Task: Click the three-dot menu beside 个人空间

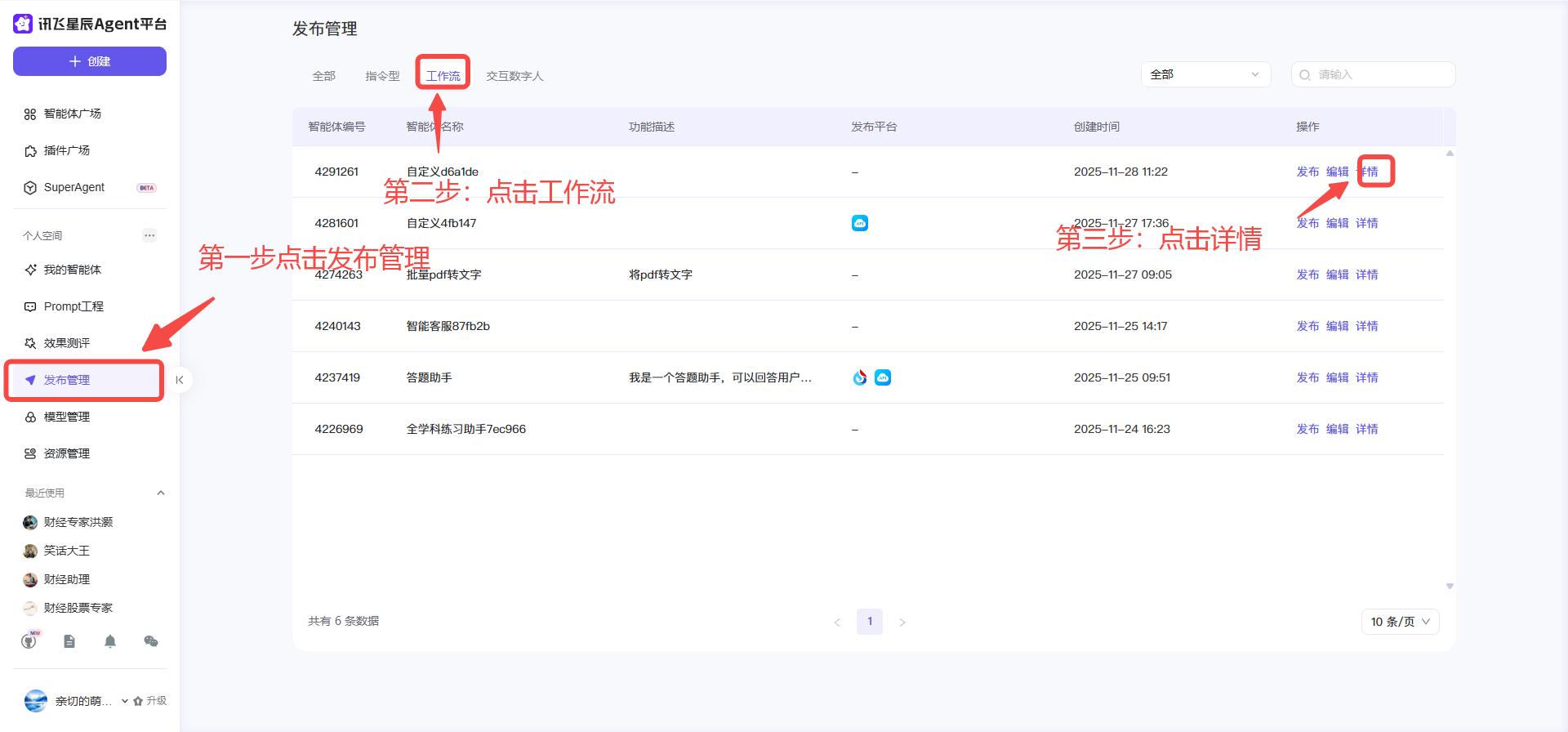Action: (149, 235)
